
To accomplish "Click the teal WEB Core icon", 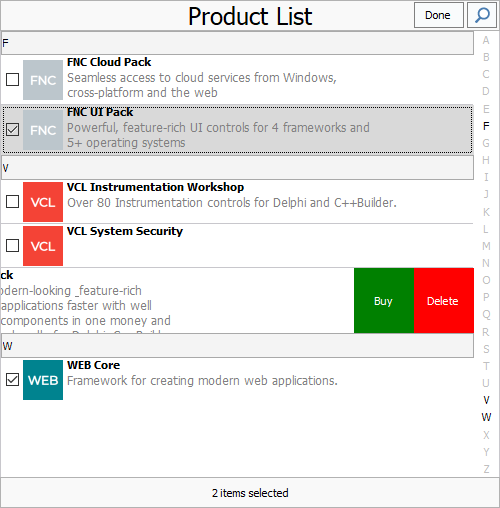I will tap(43, 380).
